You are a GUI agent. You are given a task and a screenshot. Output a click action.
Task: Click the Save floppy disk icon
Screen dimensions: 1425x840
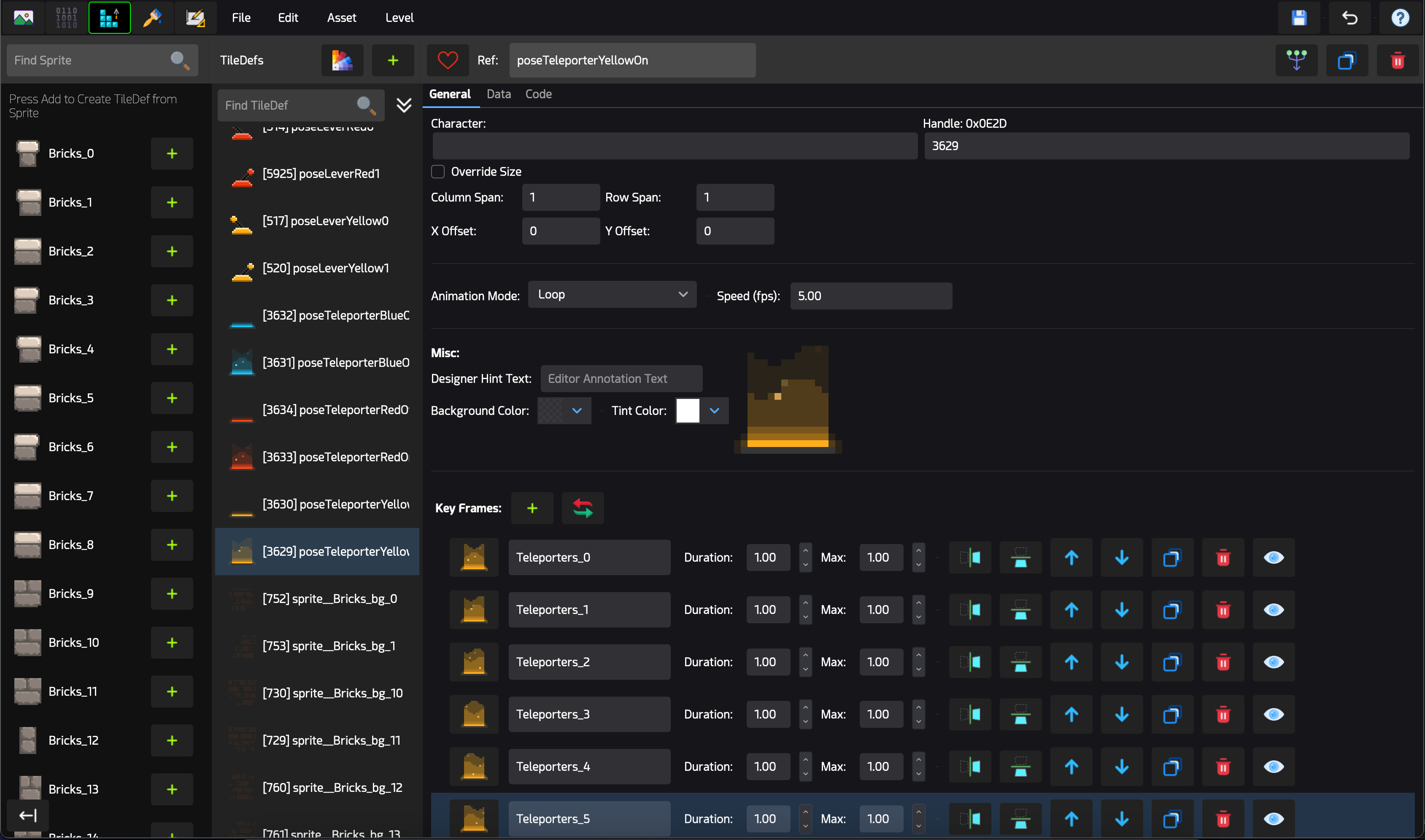[1299, 18]
